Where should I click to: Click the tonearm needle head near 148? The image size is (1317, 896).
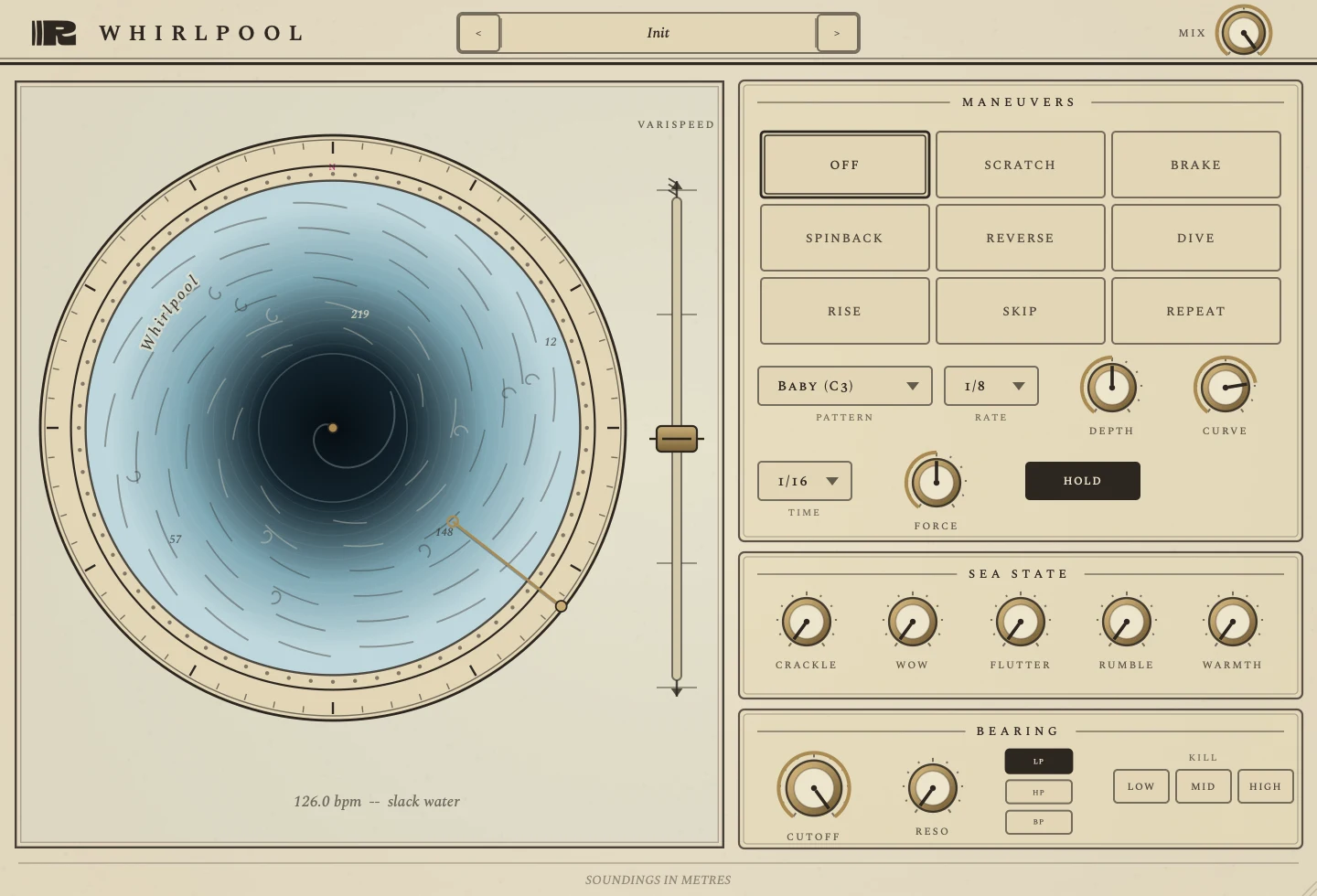point(453,522)
